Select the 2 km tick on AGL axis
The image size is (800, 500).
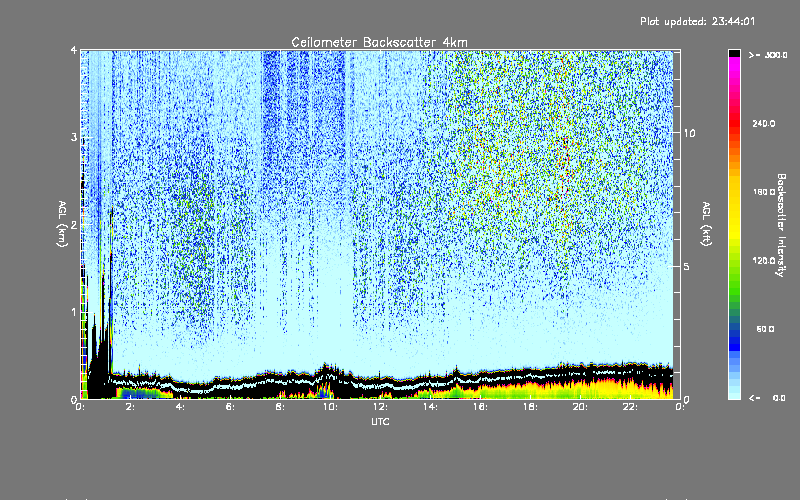click(74, 224)
